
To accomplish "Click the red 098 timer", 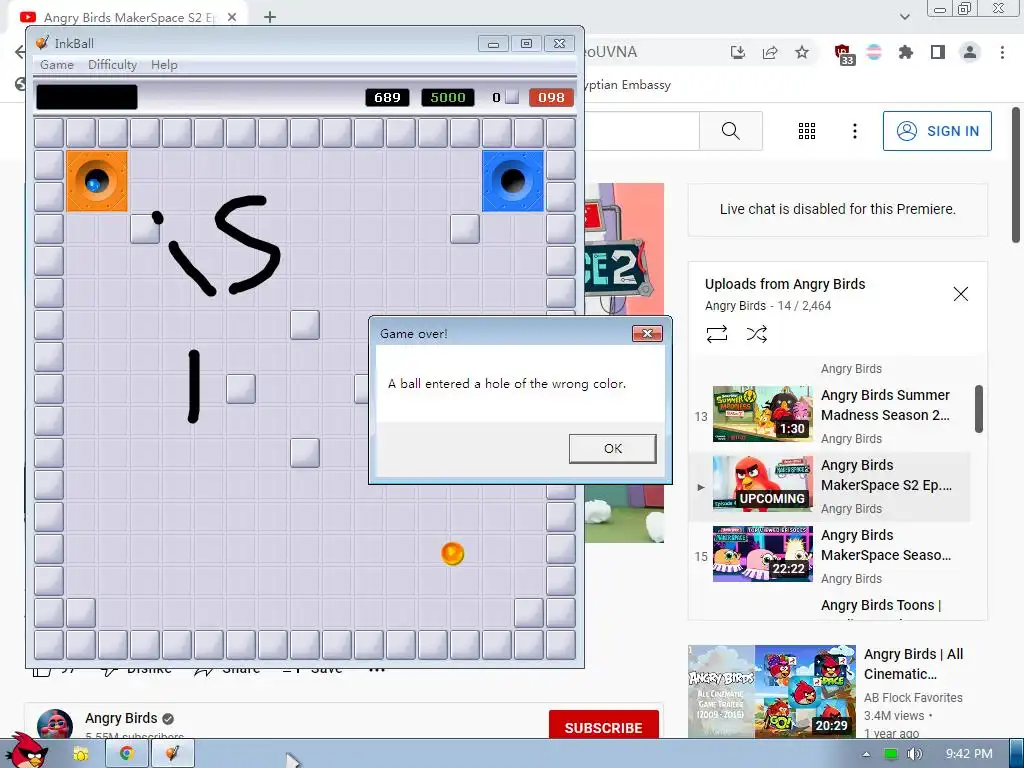I will (551, 97).
